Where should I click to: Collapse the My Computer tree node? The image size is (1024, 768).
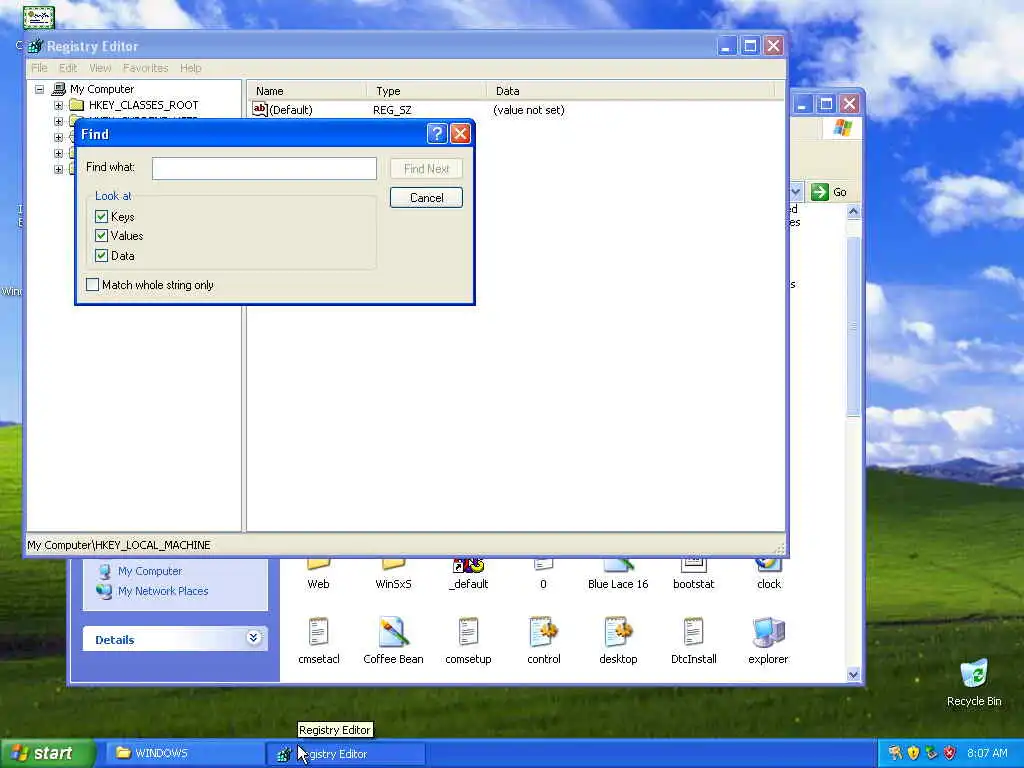(40, 89)
